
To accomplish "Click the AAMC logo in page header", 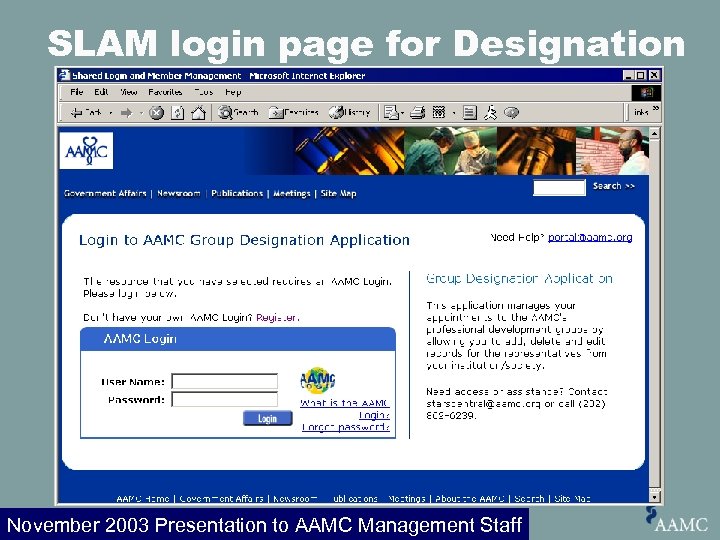I will click(x=86, y=151).
